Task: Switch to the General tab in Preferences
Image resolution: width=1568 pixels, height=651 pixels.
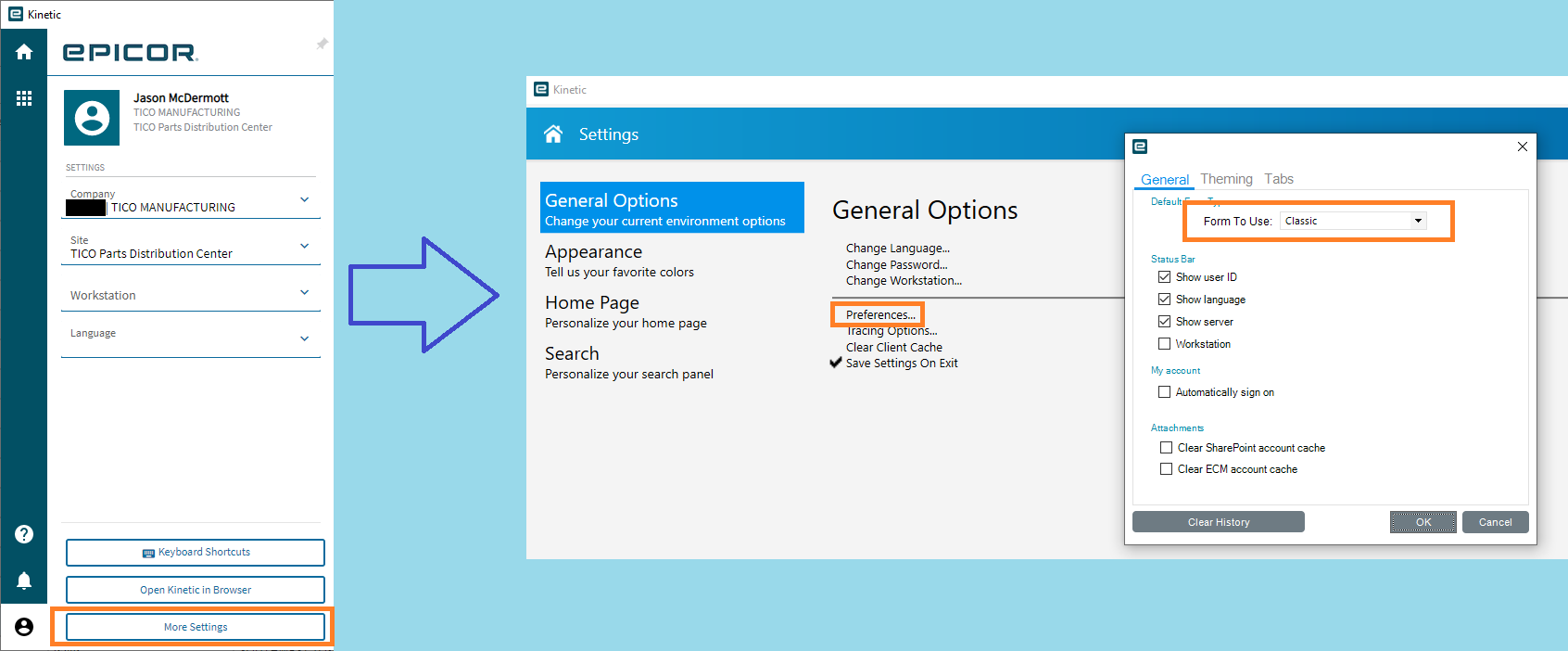Action: tap(1165, 180)
